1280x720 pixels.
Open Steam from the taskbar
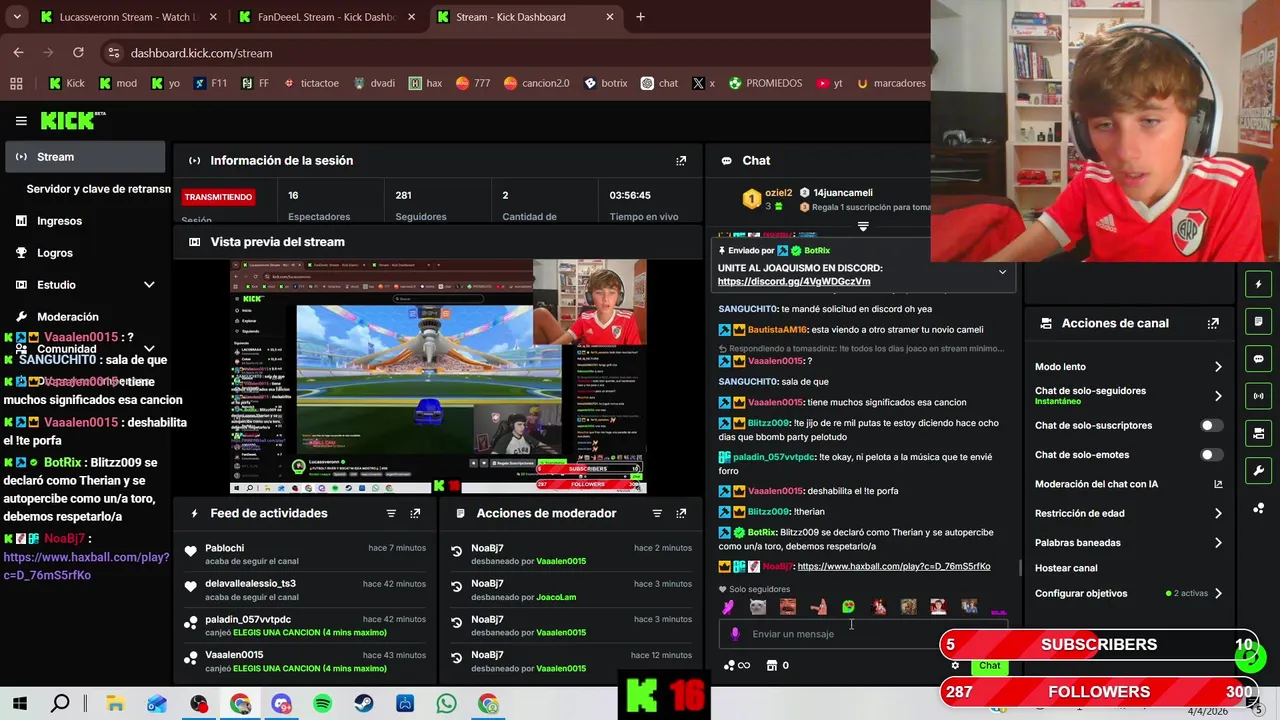pyautogui.click(x=364, y=704)
